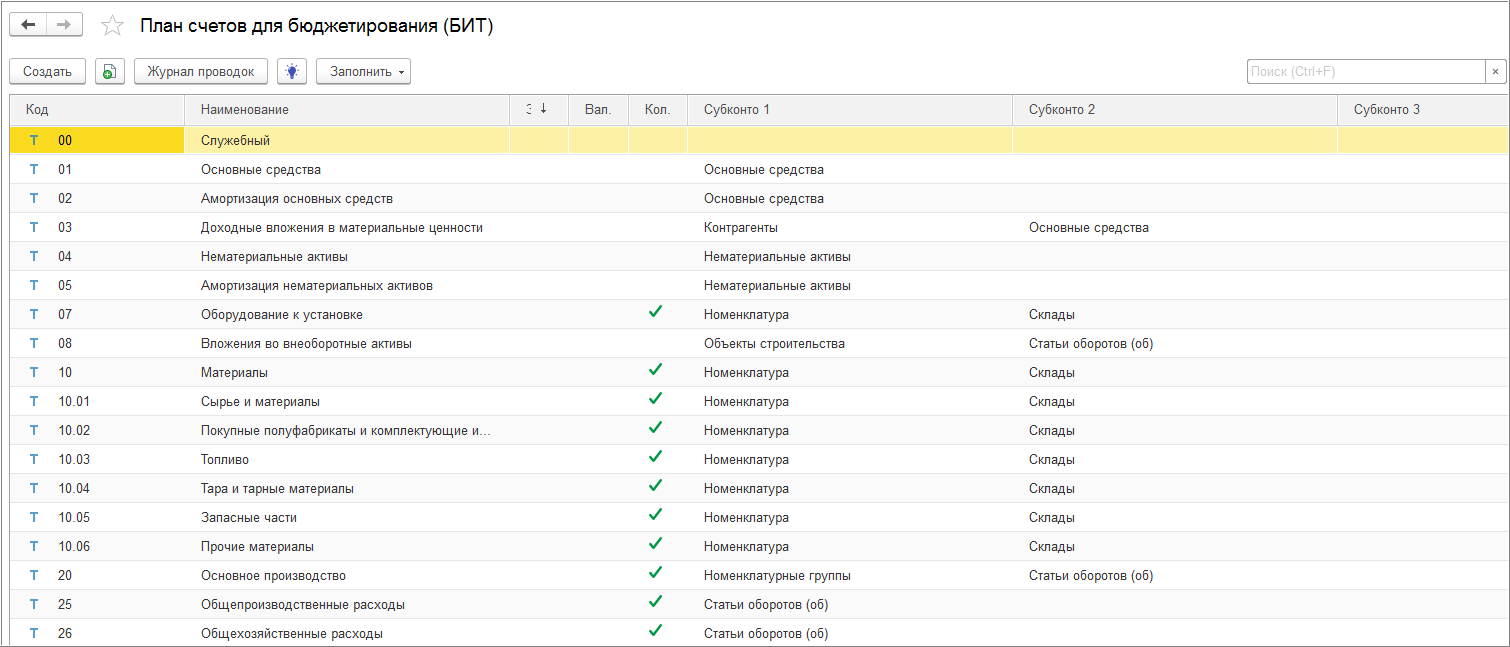Viewport: 1510px width, 647px height.
Task: Click the create-by-copying document icon
Action: click(110, 71)
